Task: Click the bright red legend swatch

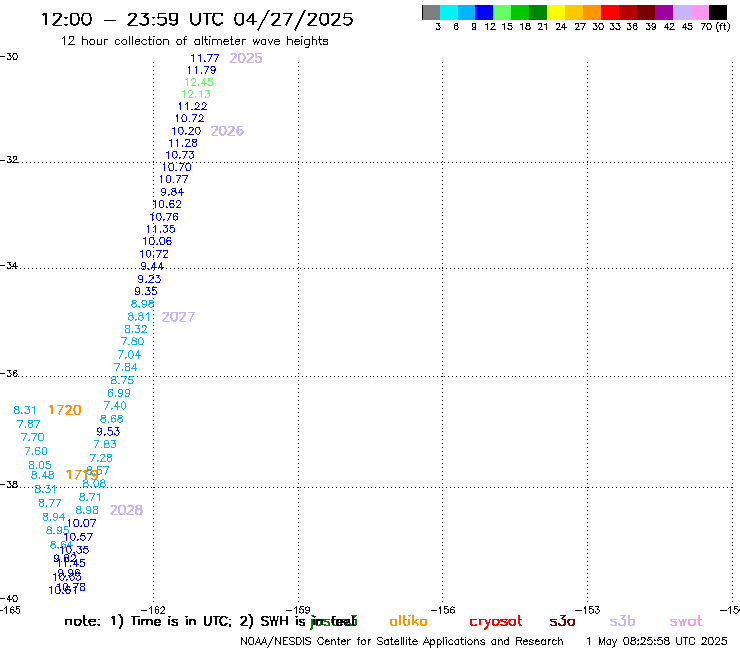Action: coord(610,12)
